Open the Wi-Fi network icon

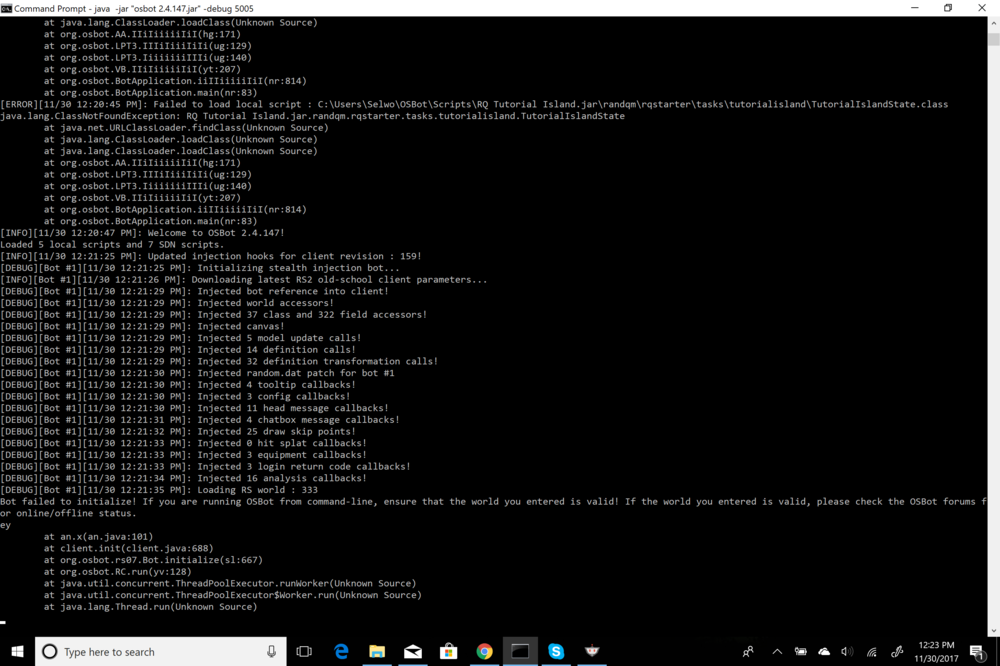tap(871, 651)
